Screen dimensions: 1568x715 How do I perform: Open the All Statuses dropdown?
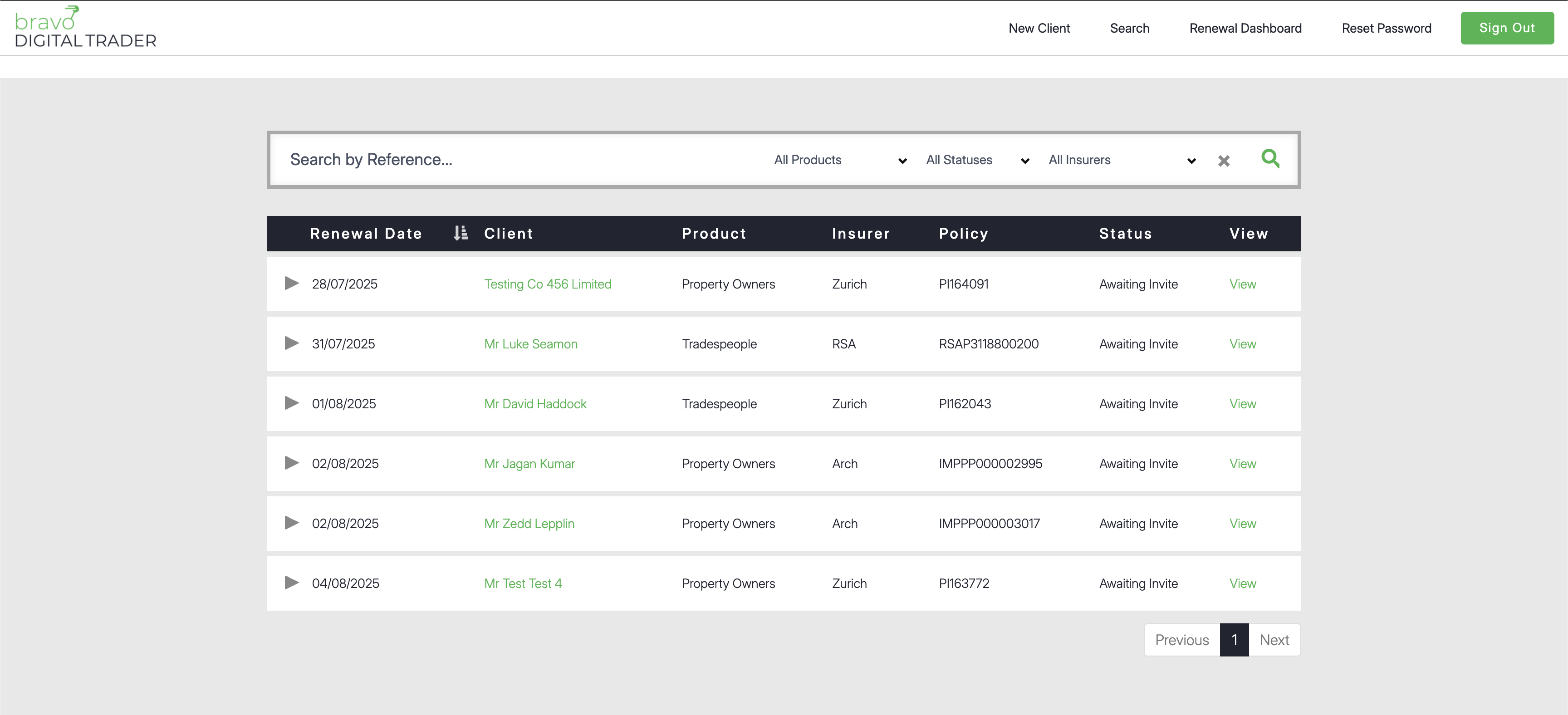976,160
